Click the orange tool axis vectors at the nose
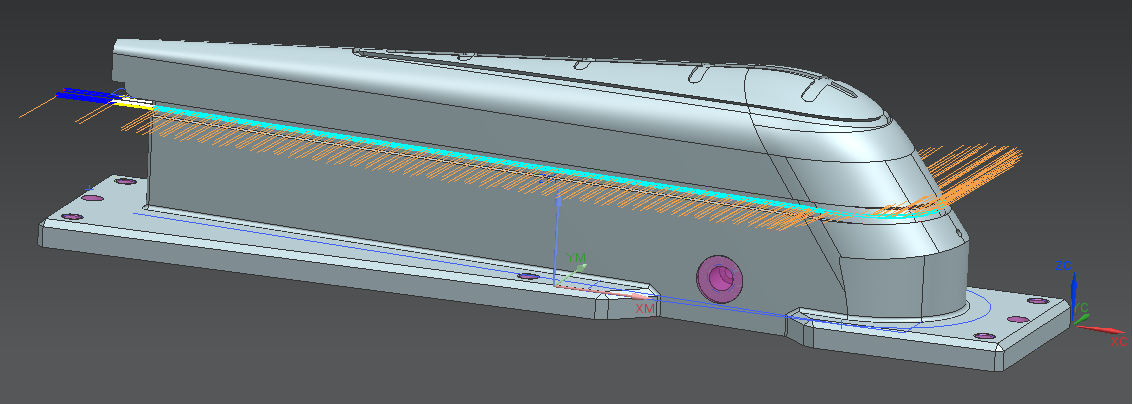1133x404 pixels. (x=975, y=170)
